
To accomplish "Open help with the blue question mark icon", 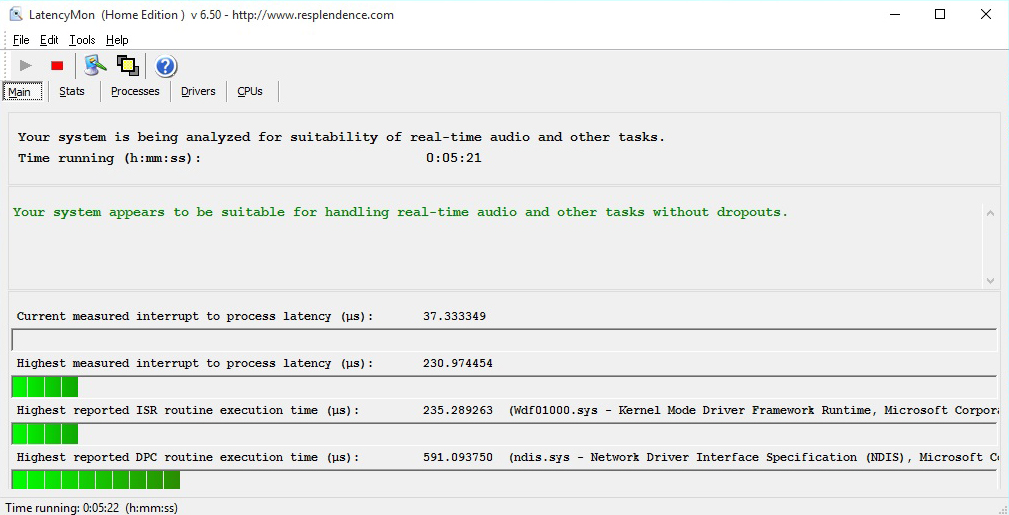I will pyautogui.click(x=166, y=66).
